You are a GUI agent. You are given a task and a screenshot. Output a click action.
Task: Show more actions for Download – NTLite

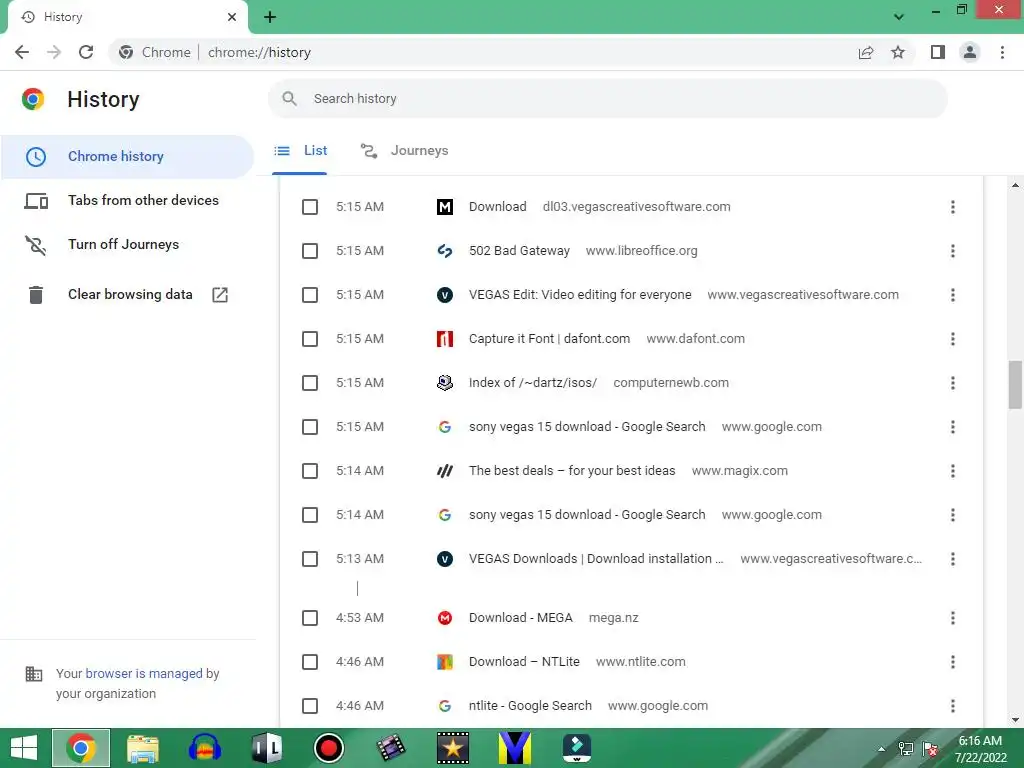click(x=953, y=662)
